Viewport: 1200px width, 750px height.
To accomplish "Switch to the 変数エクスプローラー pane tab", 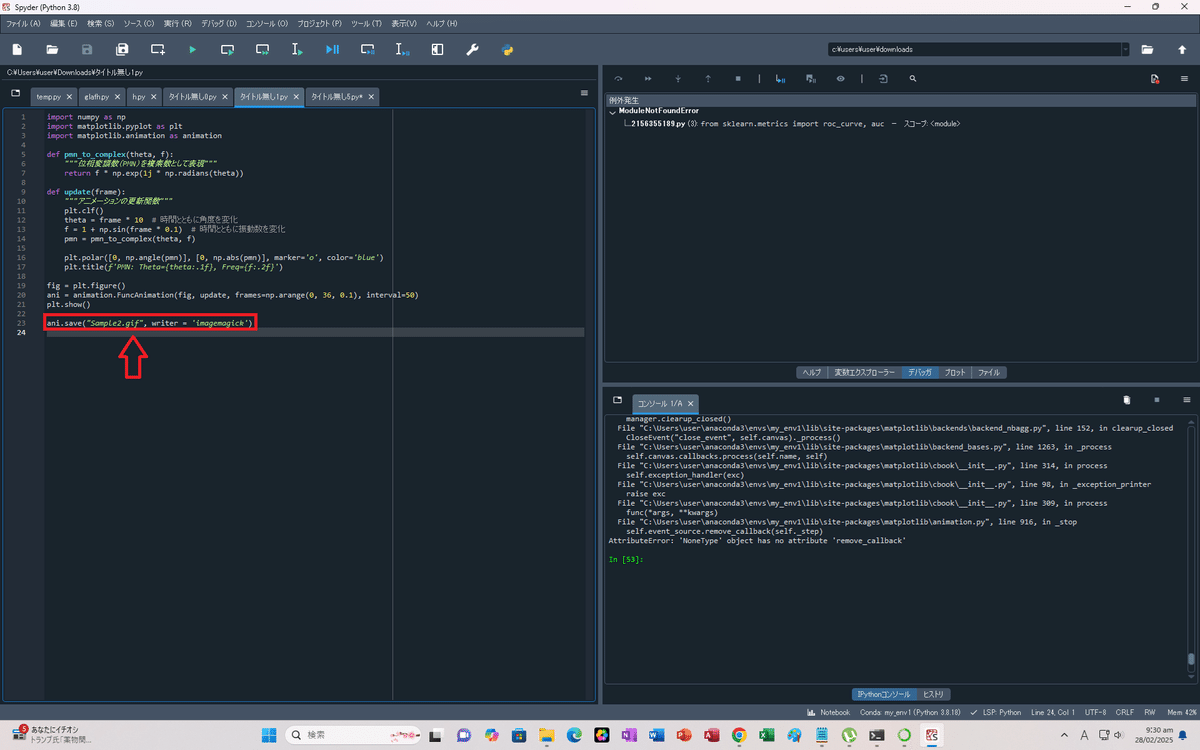I will 865,372.
